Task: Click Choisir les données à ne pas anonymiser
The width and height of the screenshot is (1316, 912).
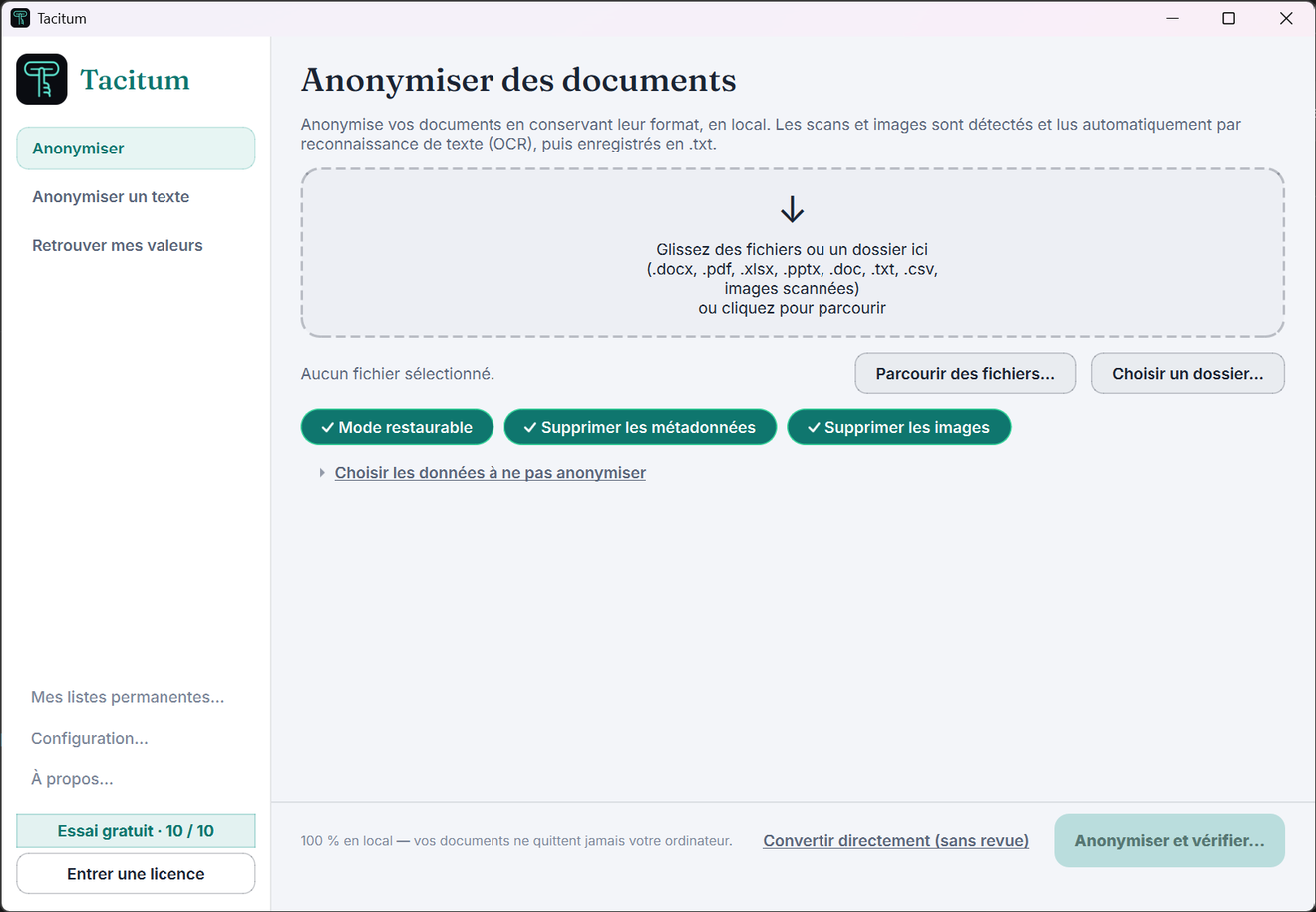Action: point(491,473)
